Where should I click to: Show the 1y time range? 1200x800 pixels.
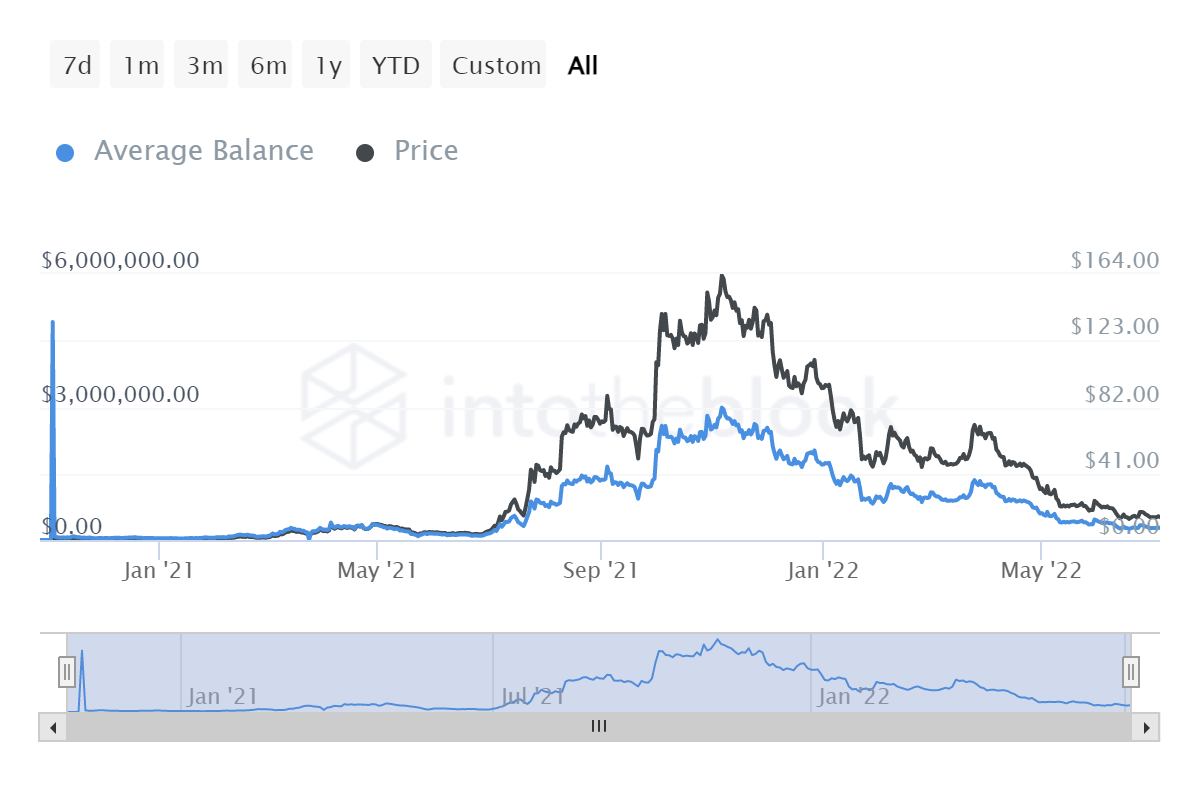point(328,66)
